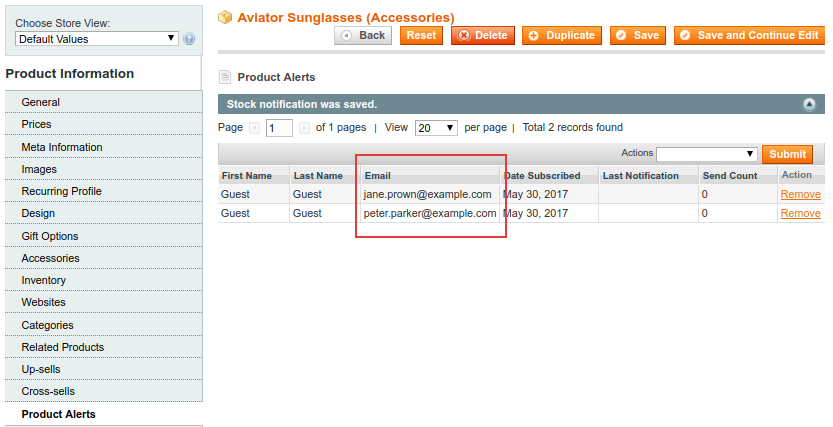Collapse the stock notification message arrow icon
This screenshot has height=427, width=833.
809,104
